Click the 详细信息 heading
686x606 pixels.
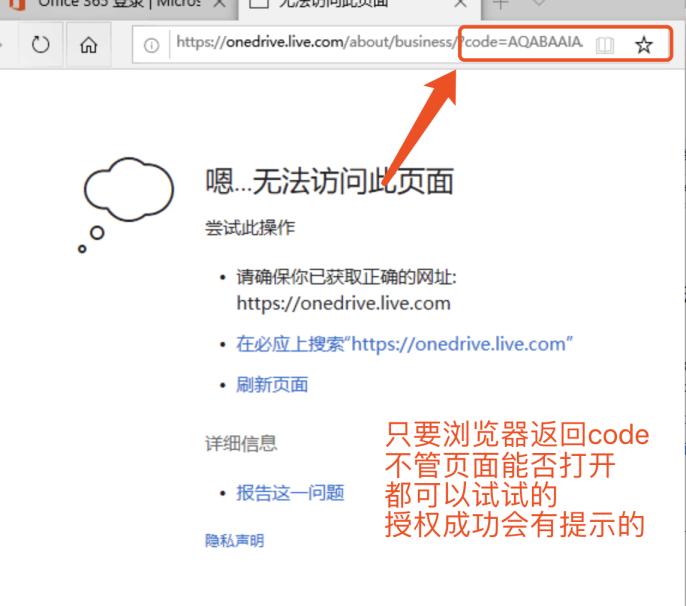click(x=241, y=443)
